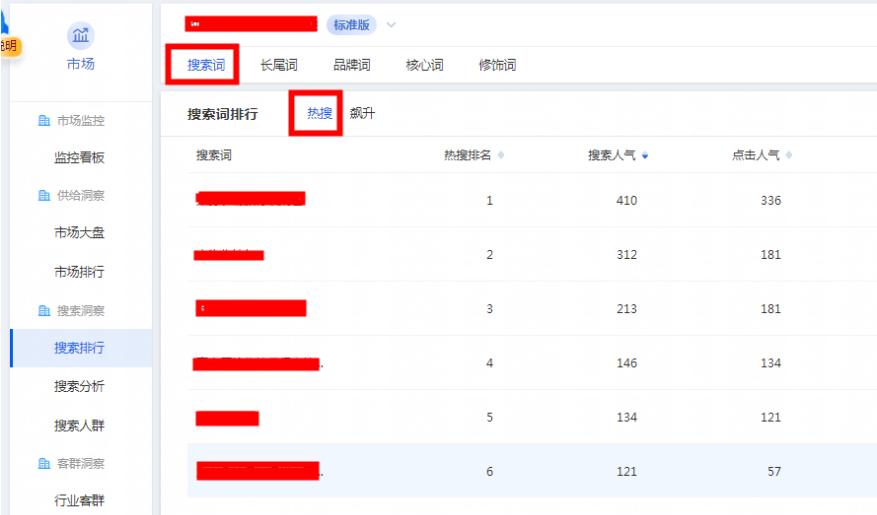
Task: Switch to the 品牌词 tab
Action: coord(351,65)
